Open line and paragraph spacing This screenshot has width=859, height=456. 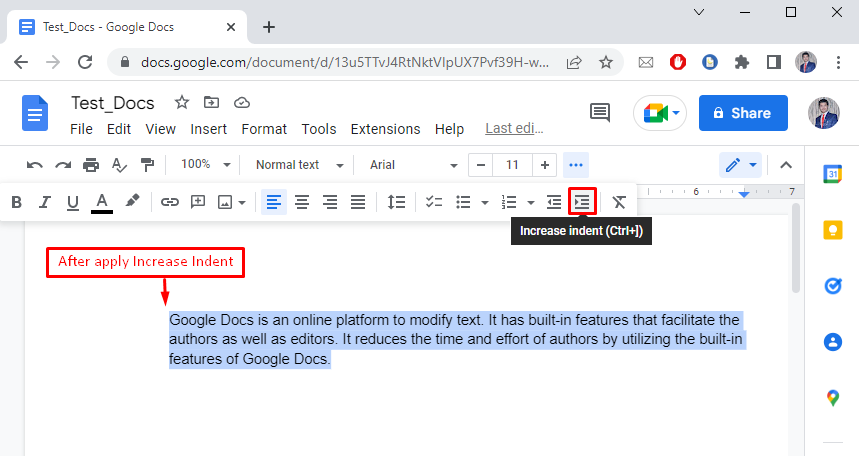point(396,202)
